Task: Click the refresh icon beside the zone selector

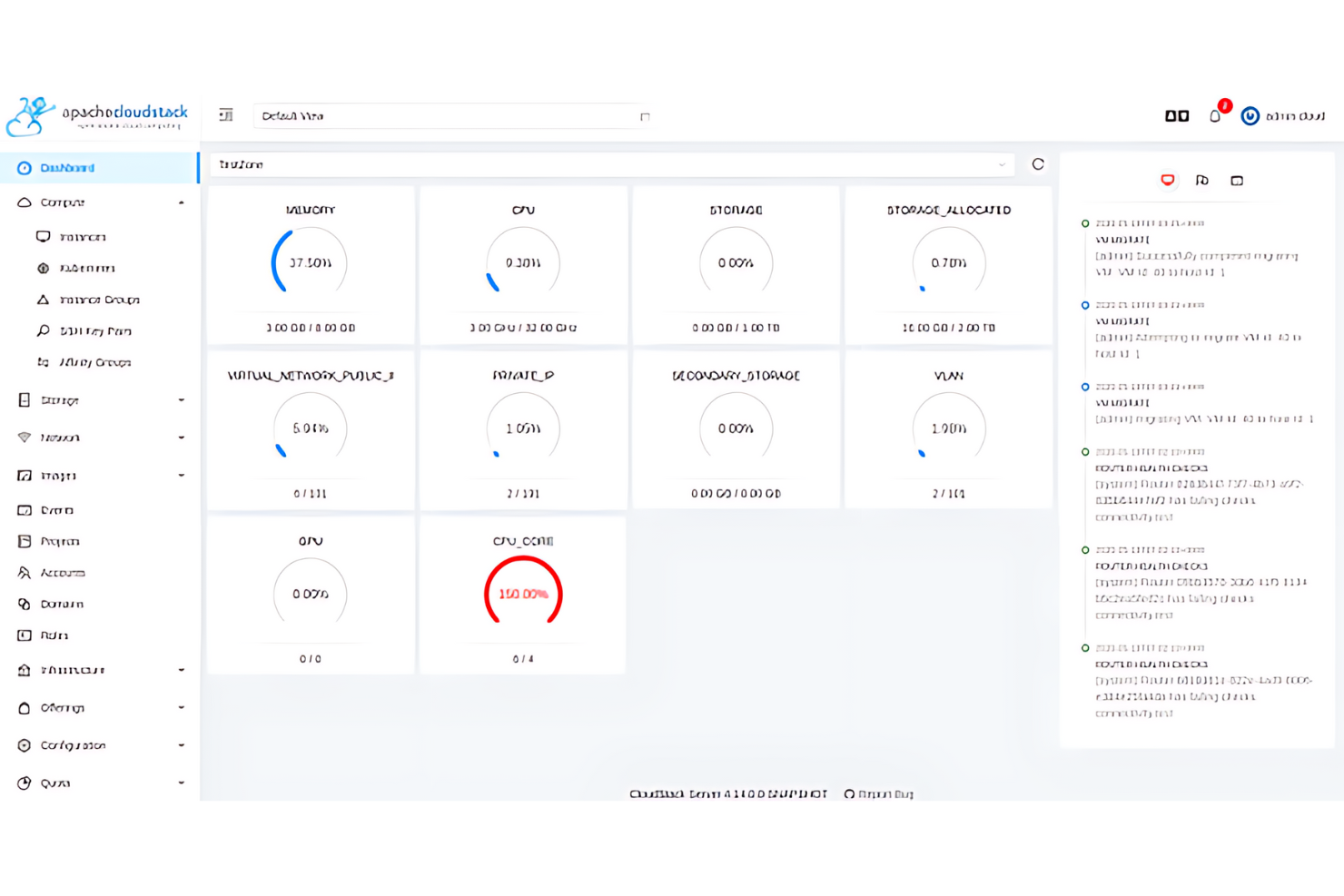Action: click(1038, 164)
